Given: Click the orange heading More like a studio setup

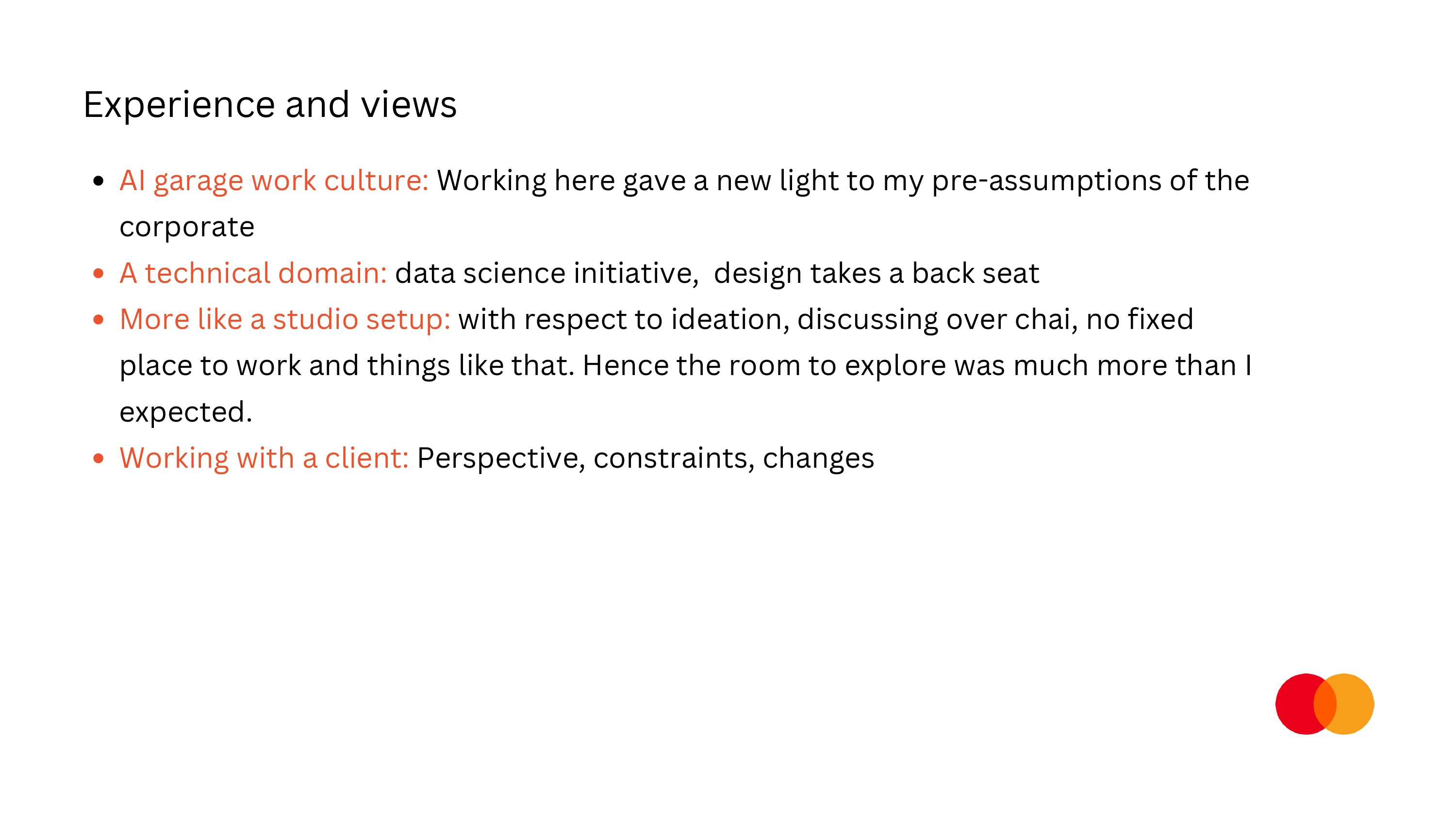Looking at the screenshot, I should coord(285,320).
